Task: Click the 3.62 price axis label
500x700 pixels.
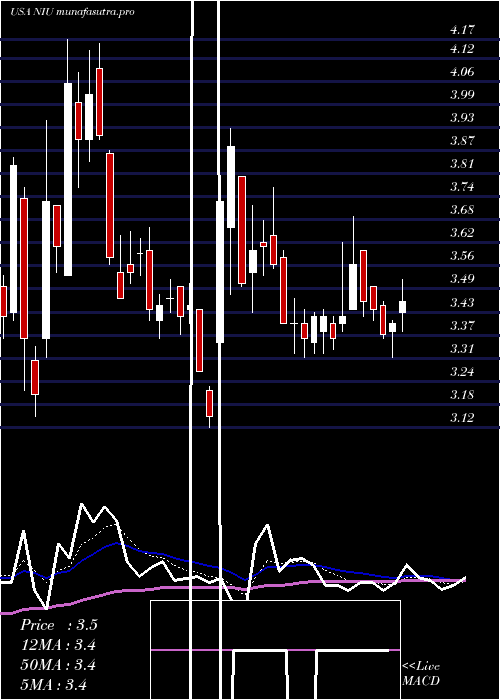Action: point(462,233)
